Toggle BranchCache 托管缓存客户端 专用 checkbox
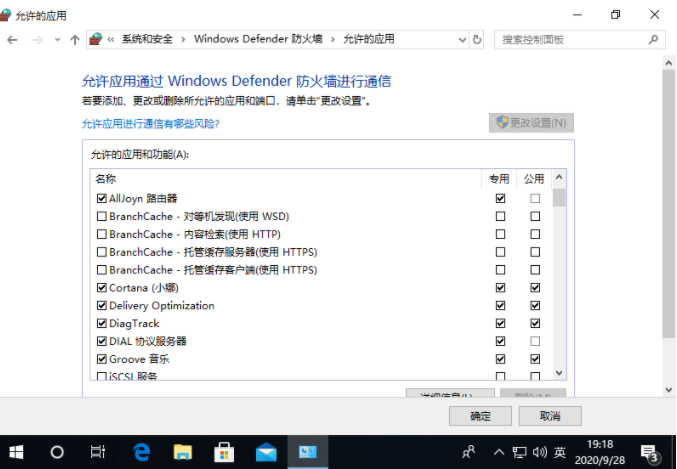The image size is (677, 469). [x=500, y=270]
